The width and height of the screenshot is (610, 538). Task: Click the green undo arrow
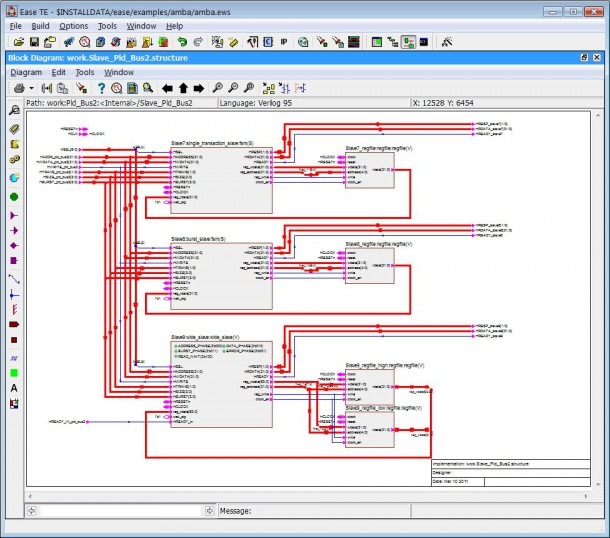coord(182,42)
